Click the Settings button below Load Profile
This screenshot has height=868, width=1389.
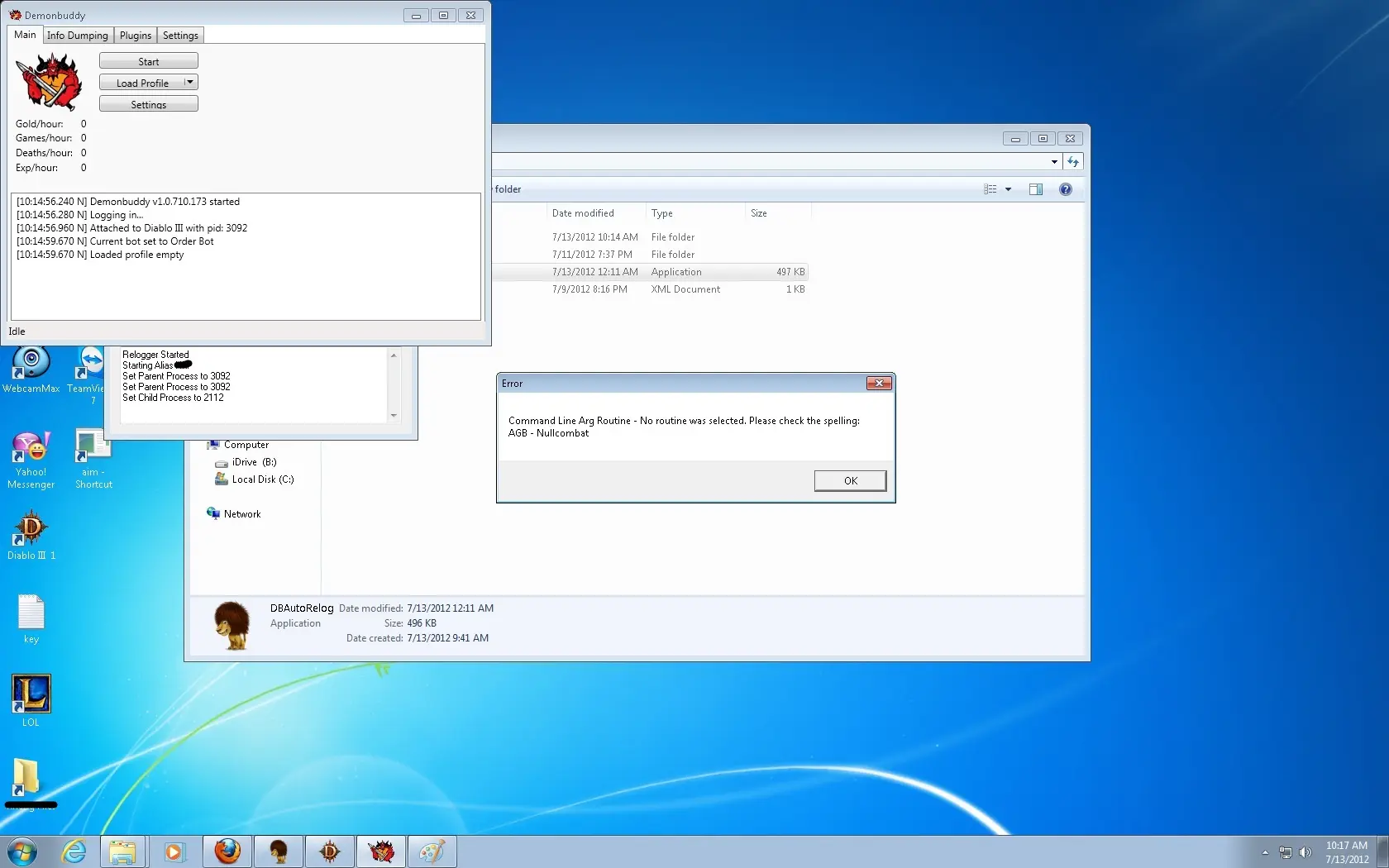click(x=149, y=104)
